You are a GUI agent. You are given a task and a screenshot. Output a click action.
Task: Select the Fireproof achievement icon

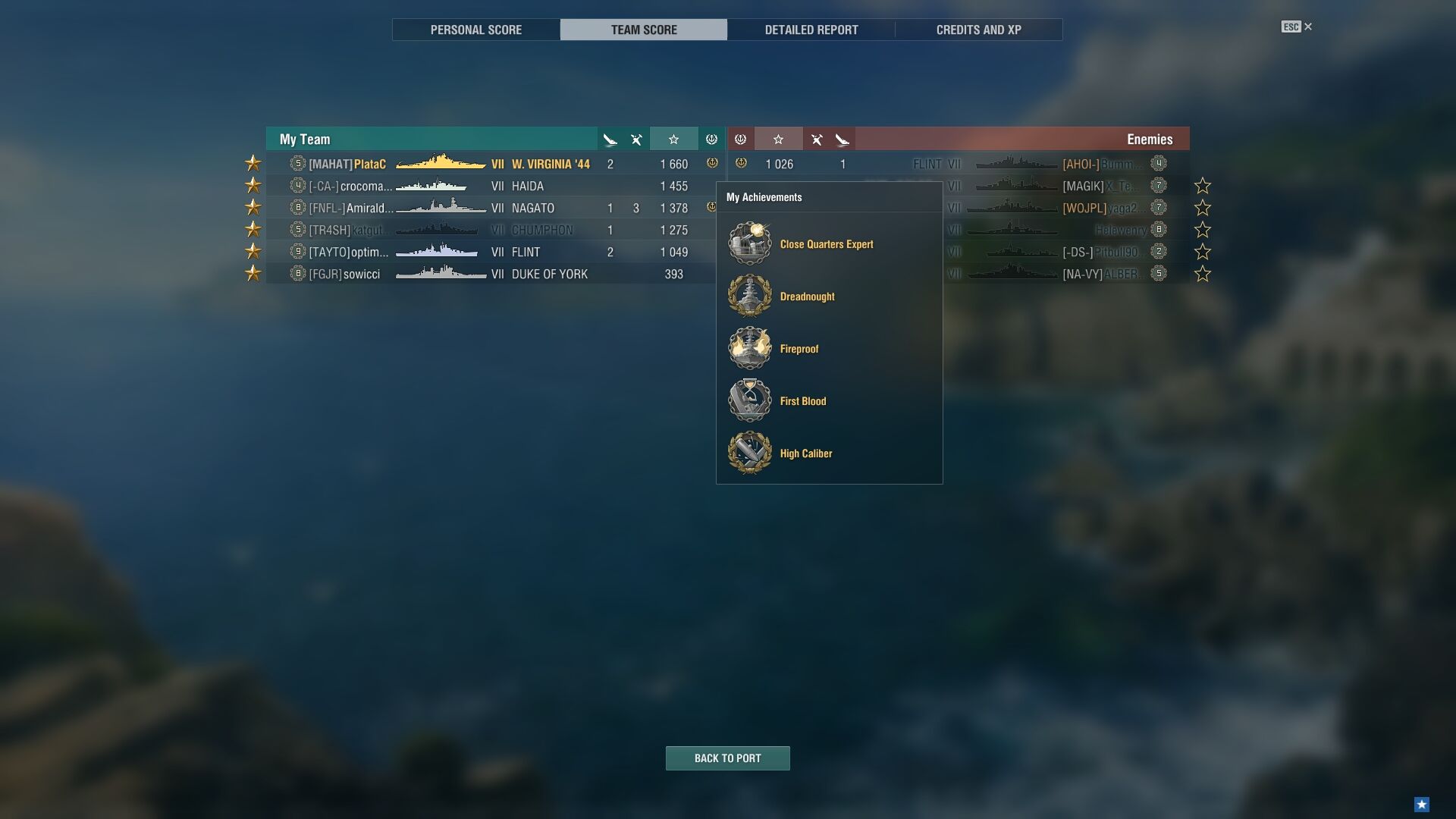coord(750,349)
